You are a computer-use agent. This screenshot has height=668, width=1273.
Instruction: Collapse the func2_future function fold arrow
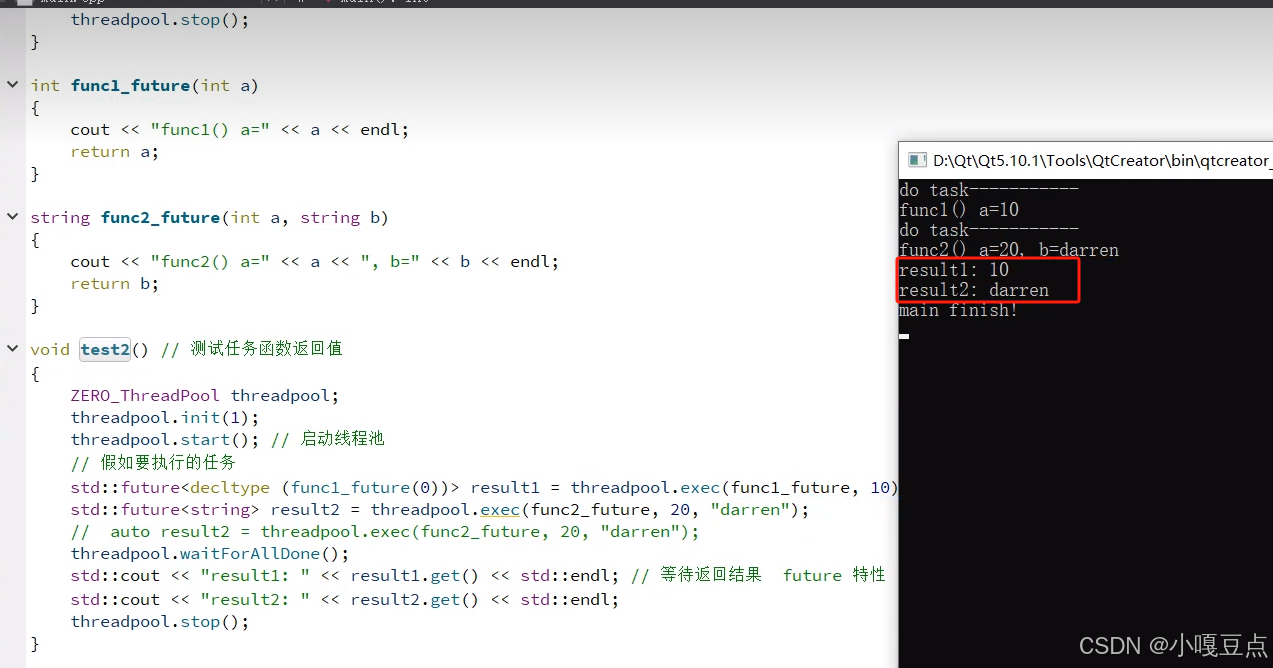(x=12, y=217)
